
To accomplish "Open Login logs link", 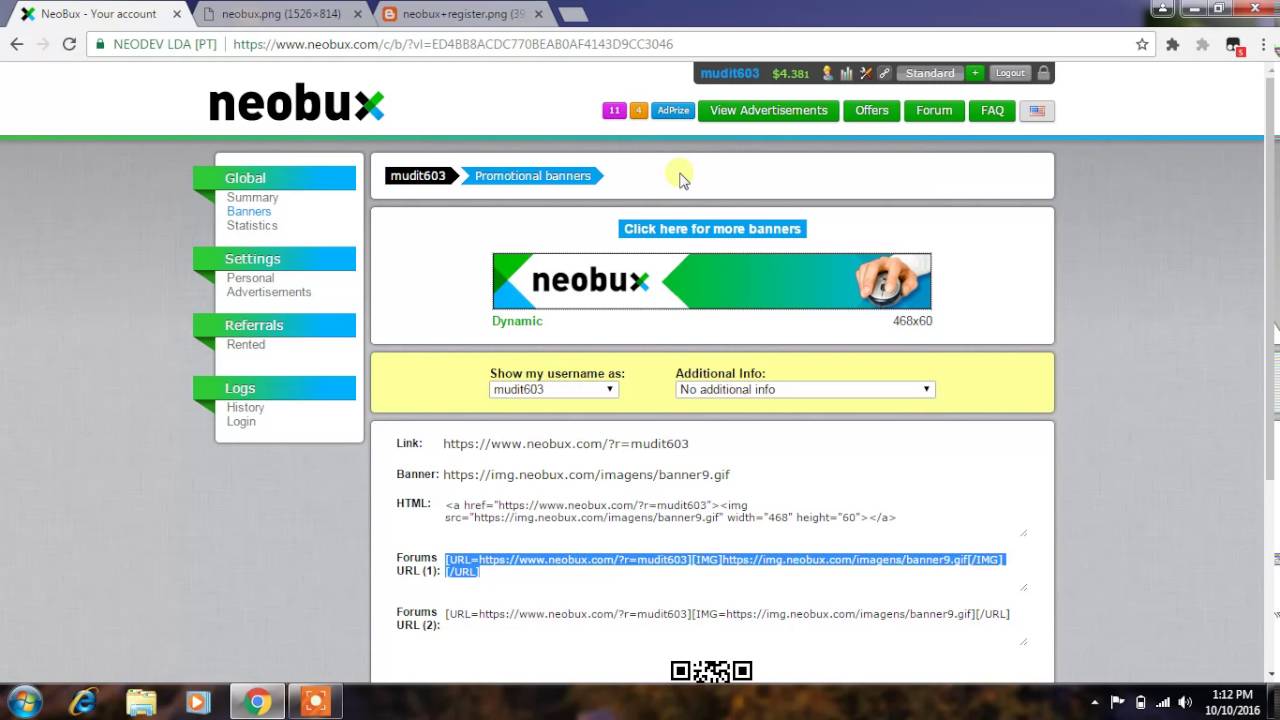I will click(x=241, y=421).
